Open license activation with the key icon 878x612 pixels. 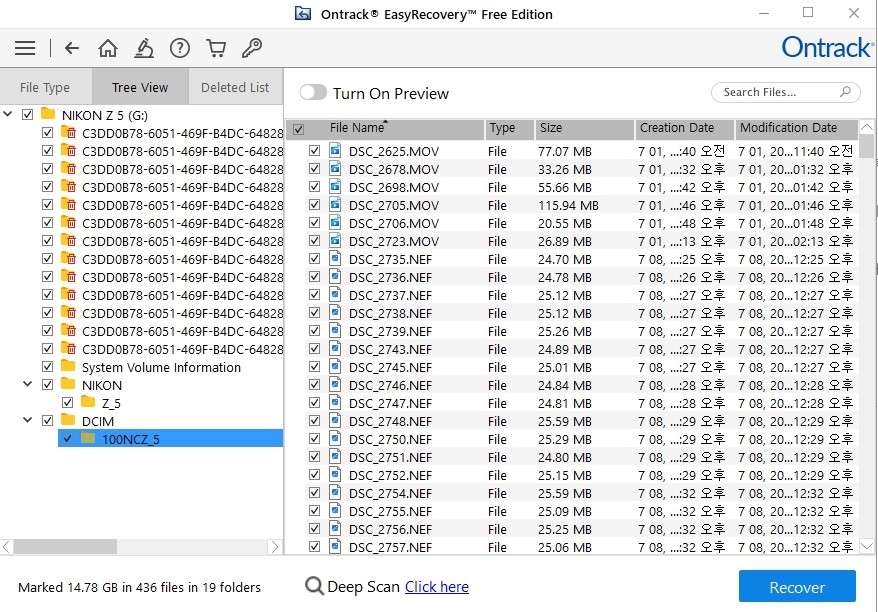[252, 47]
